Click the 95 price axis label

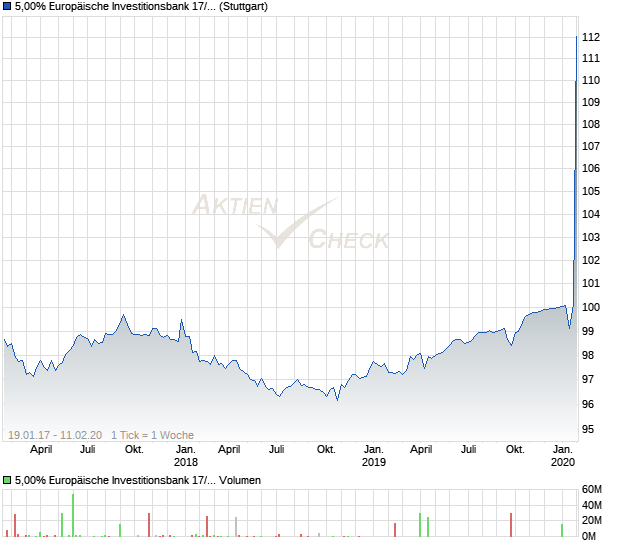(x=588, y=429)
